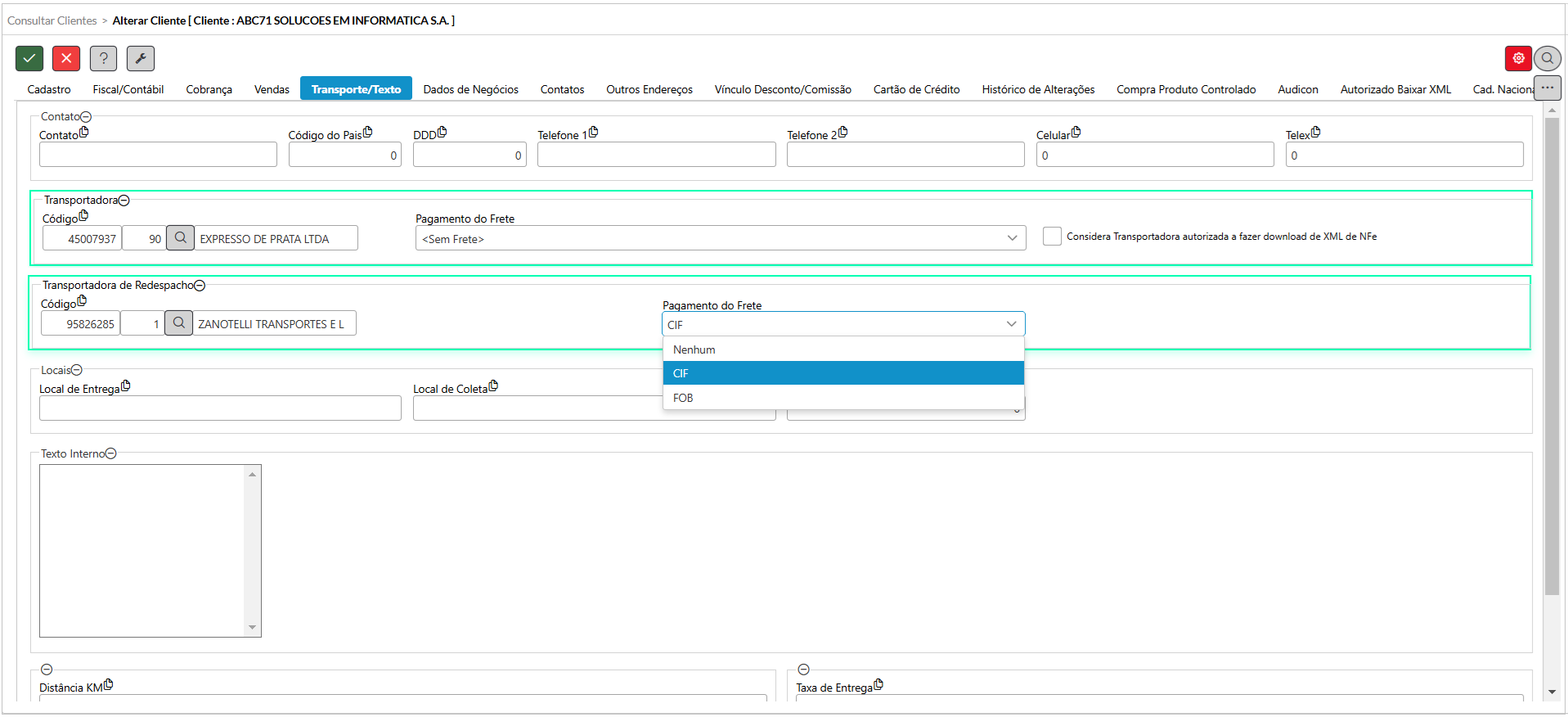Enable Transportadora autorizada download XML checkbox
The height and width of the screenshot is (717, 1568).
(1052, 237)
